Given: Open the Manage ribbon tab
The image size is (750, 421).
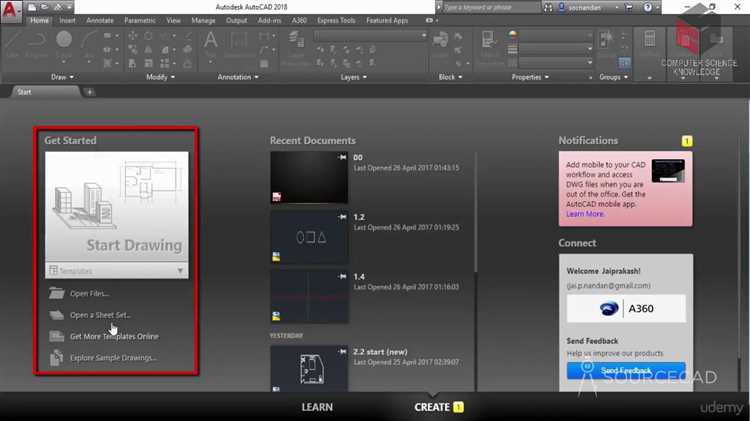Looking at the screenshot, I should (x=203, y=21).
